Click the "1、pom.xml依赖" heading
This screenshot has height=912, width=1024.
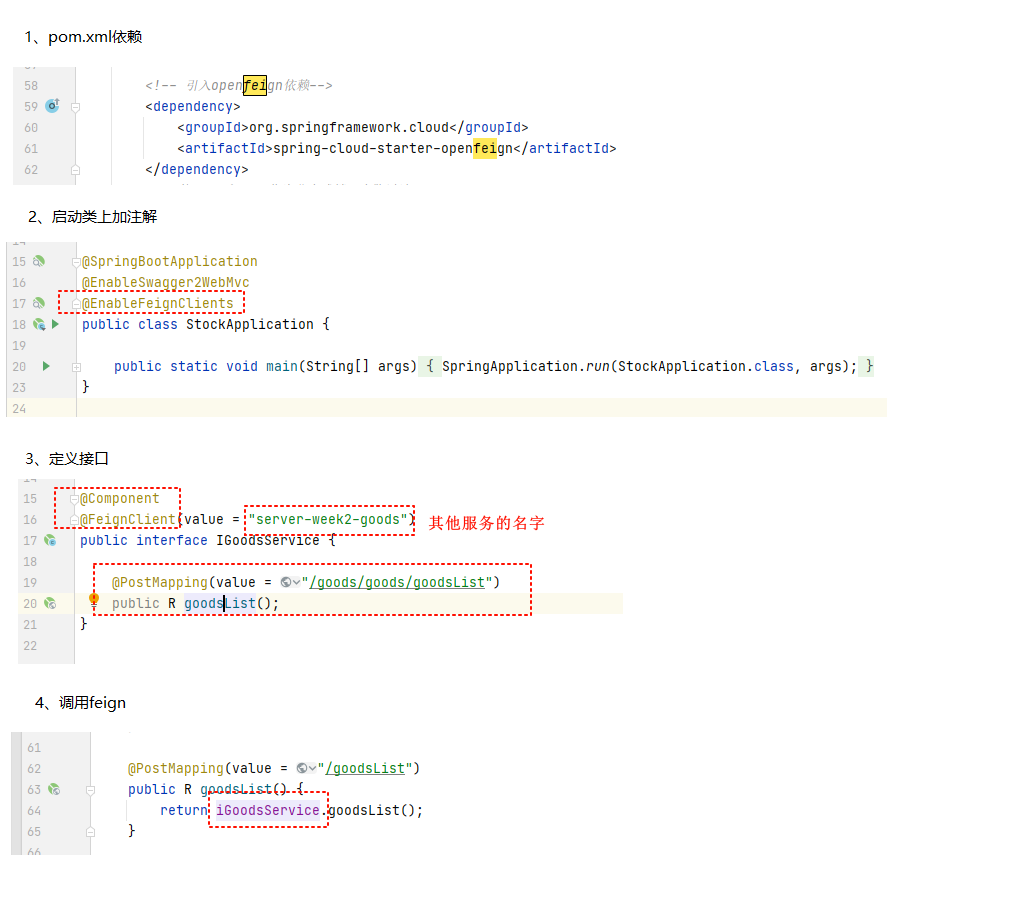(x=84, y=37)
